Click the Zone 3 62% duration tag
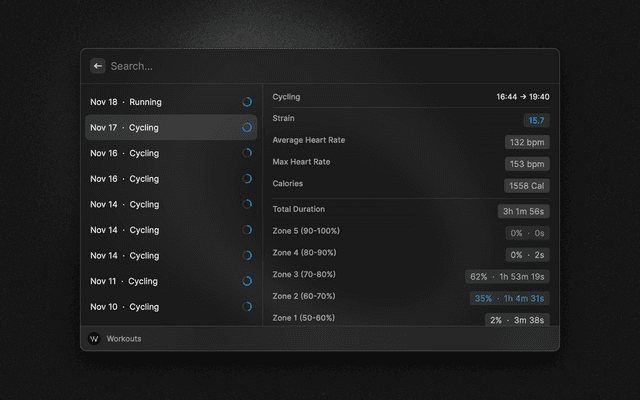The image size is (640, 400). click(507, 277)
